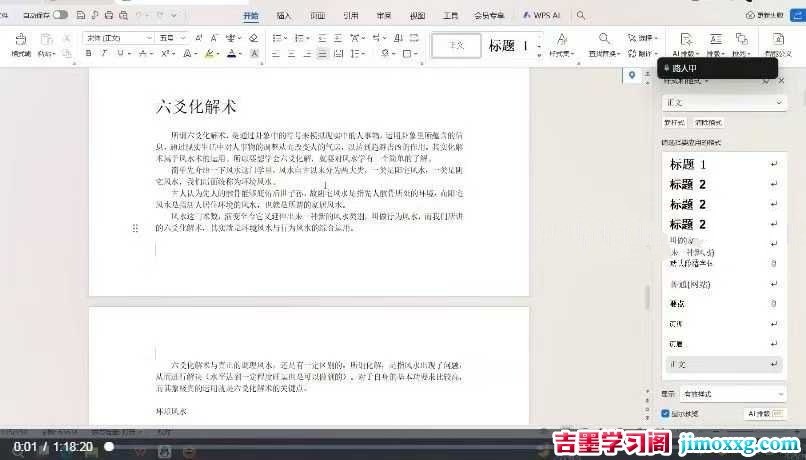Click the AI typesetting icon in the ribbon
Screen dimensions: 806x460
(x=686, y=39)
